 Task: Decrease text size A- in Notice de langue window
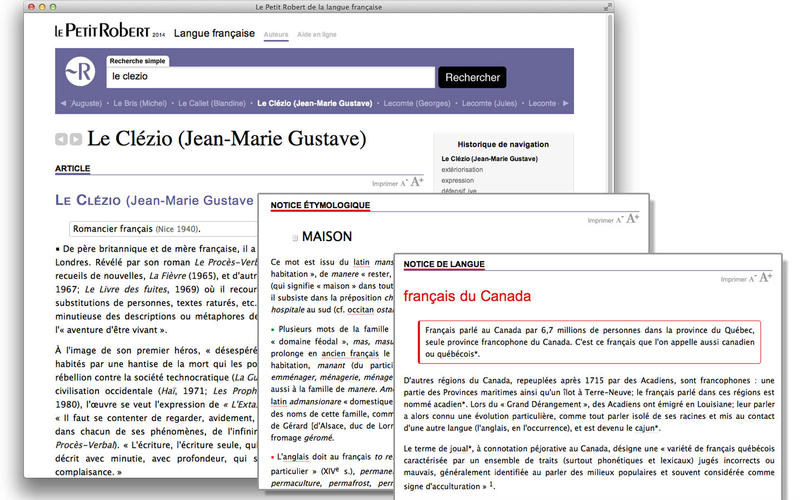[x=753, y=279]
